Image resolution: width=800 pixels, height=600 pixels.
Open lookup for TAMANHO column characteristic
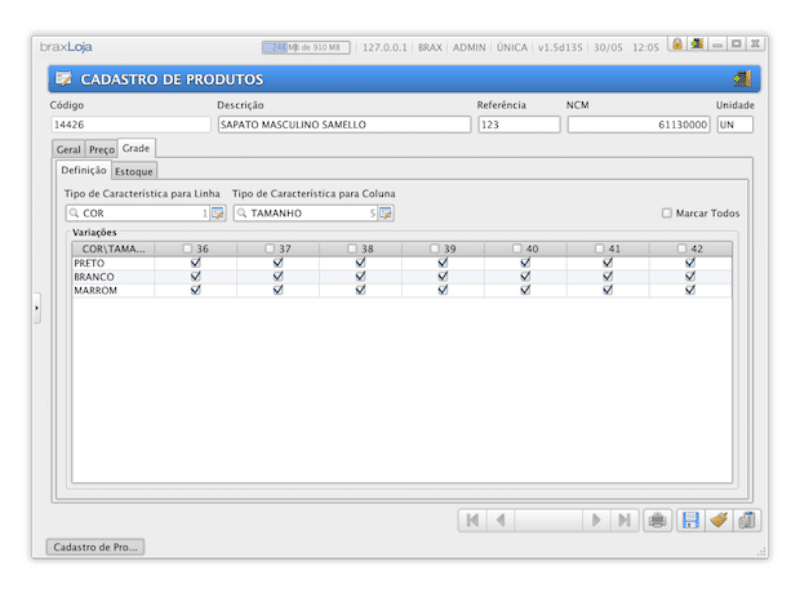point(386,213)
